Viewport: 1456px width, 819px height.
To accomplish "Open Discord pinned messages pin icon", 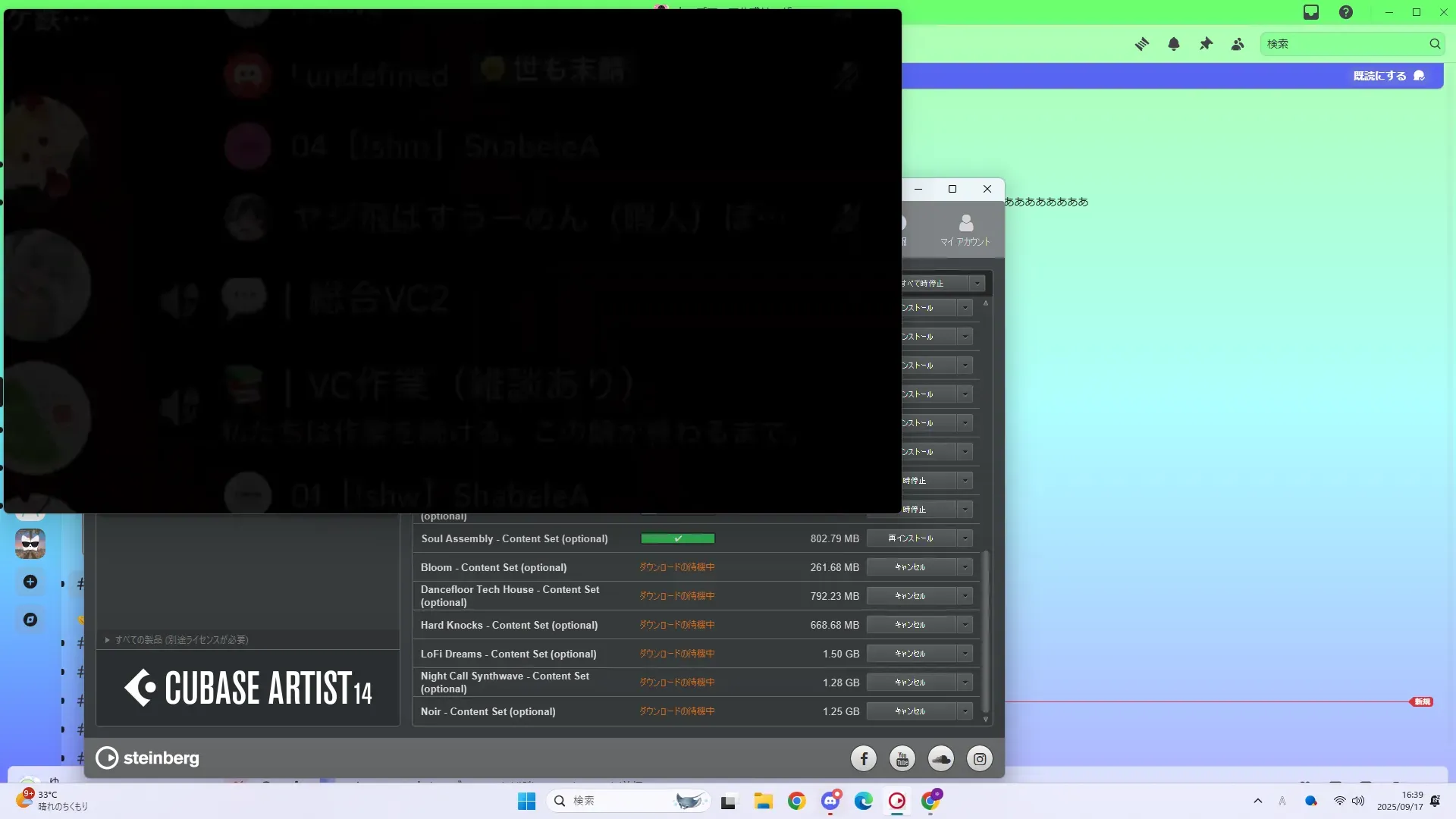I will tap(1206, 44).
